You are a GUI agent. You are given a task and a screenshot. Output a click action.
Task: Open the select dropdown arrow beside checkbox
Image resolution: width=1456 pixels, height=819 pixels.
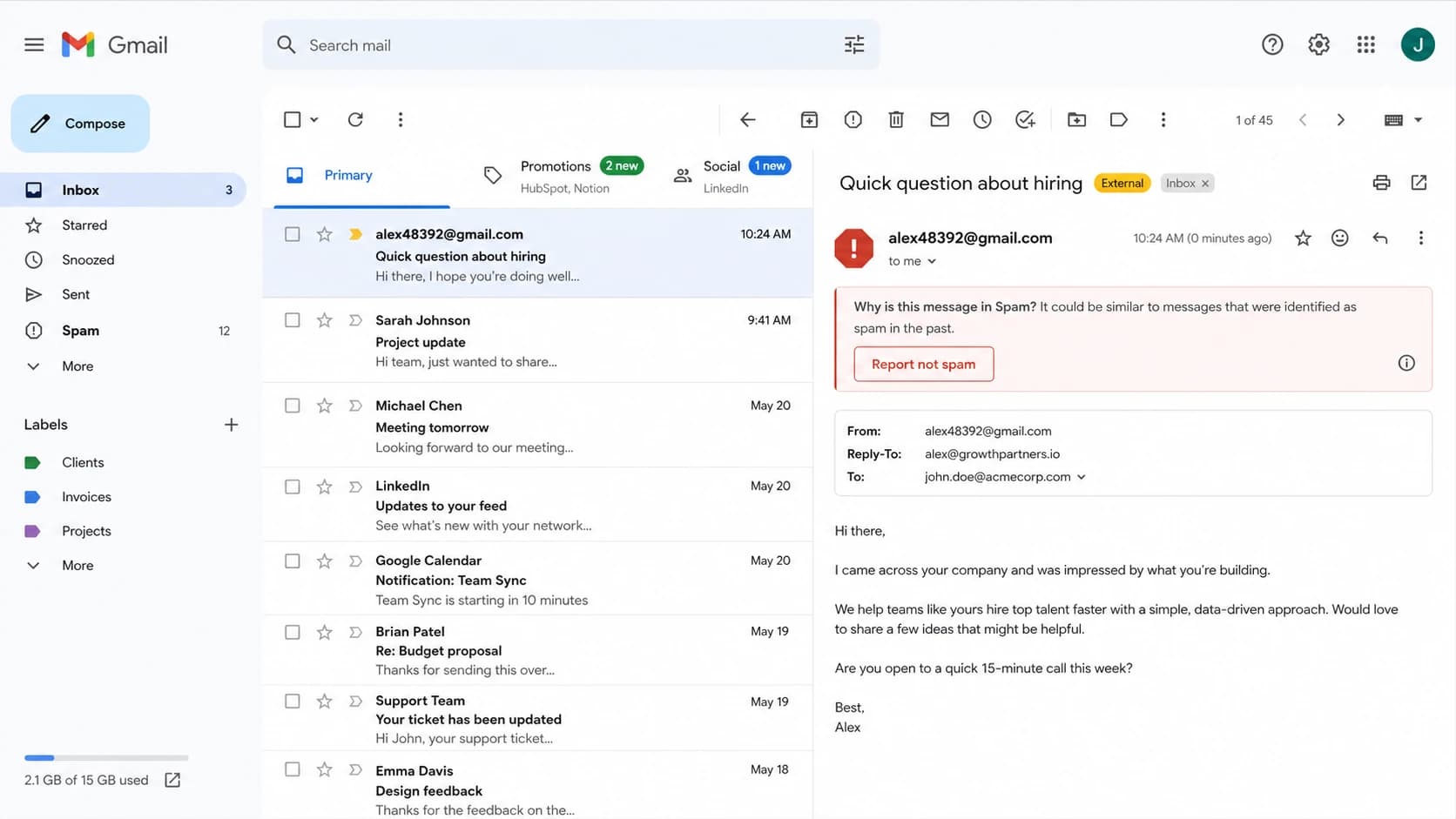[314, 119]
